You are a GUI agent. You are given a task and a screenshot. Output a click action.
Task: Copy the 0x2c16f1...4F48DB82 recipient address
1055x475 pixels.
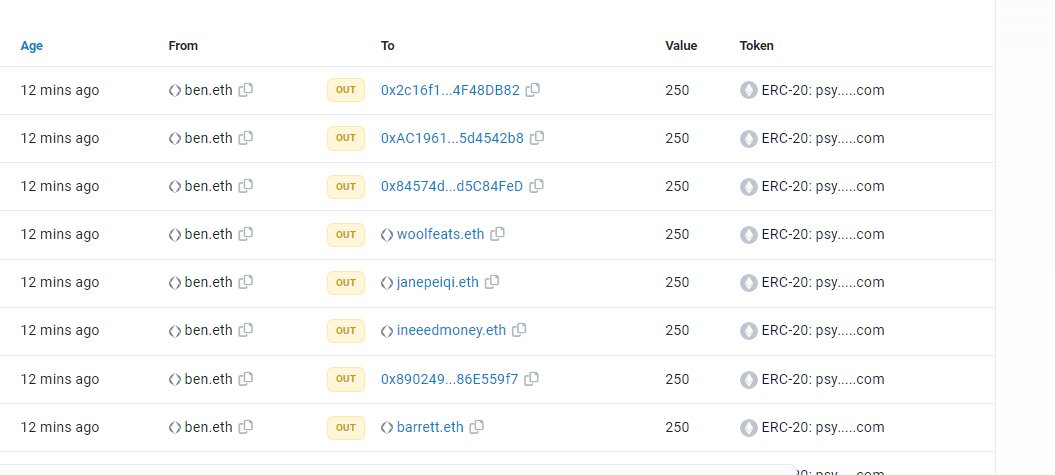tap(532, 89)
